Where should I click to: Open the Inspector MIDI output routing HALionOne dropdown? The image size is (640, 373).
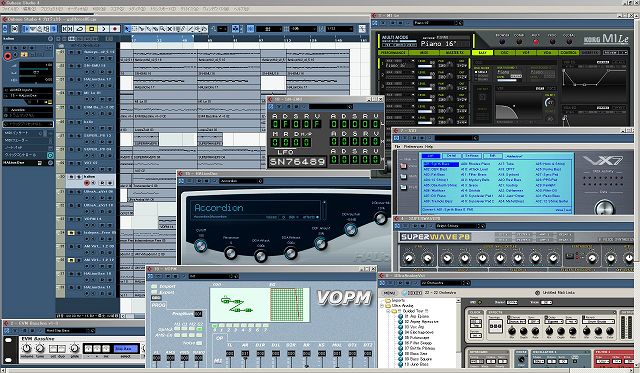pyautogui.click(x=28, y=95)
